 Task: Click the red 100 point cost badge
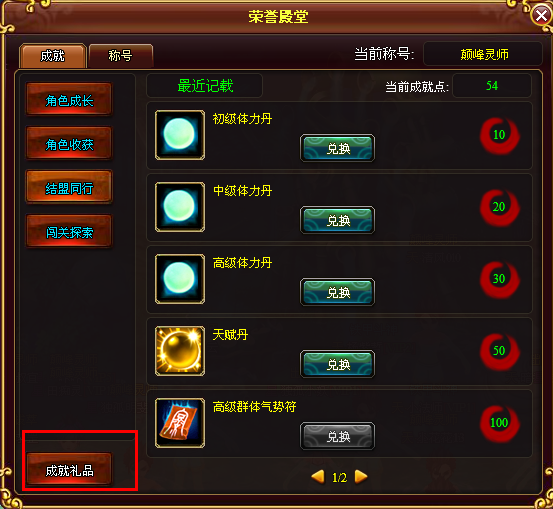[499, 423]
